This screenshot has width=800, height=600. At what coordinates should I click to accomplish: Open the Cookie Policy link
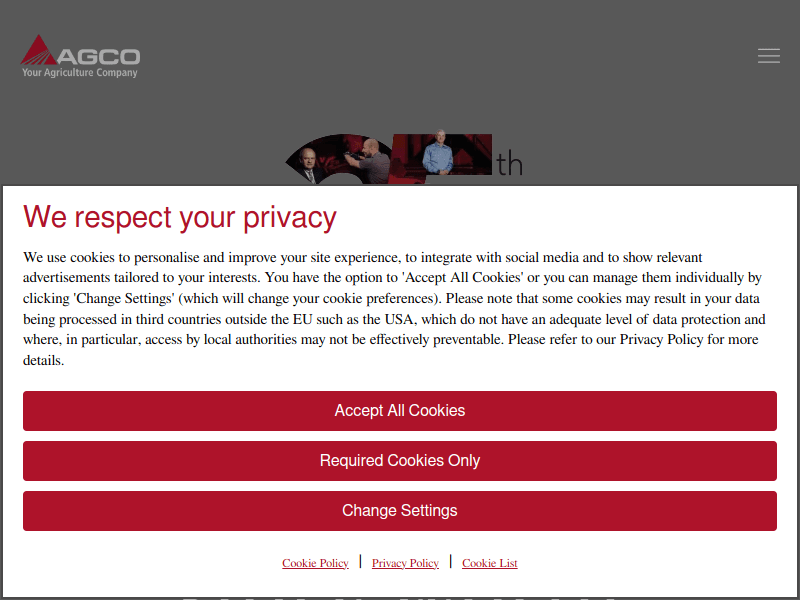pyautogui.click(x=315, y=563)
